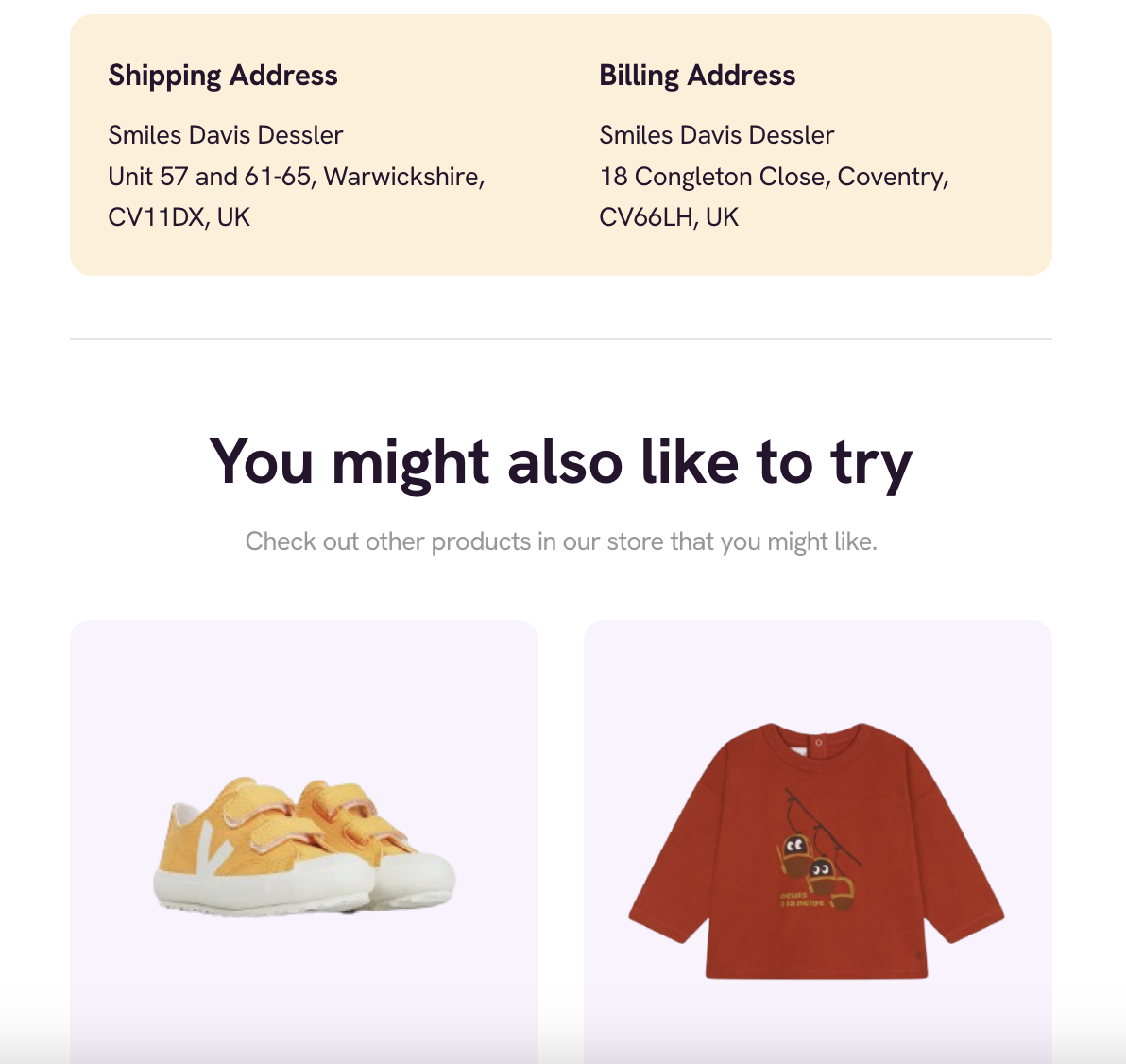This screenshot has height=1064, width=1126.
Task: Click the billing name Smiles Davis Dessler
Action: [x=717, y=135]
